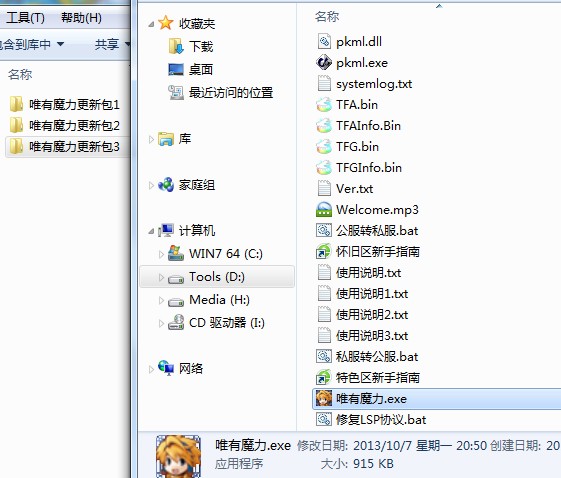Viewport: 561px width, 478px height.
Task: Open the 共享 dropdown in back window
Action: pos(112,44)
